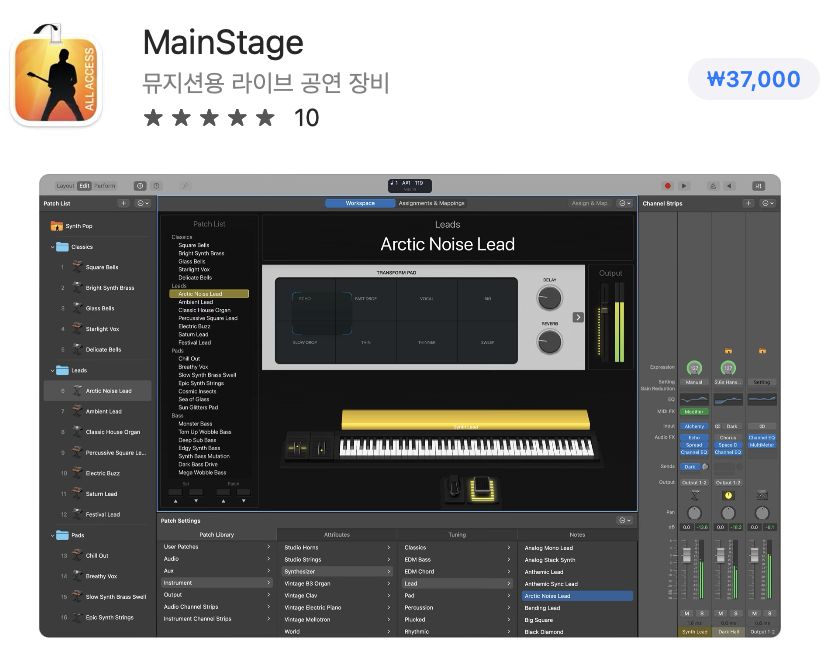
Task: Adjust the Synth Lead volume fader
Action: [x=687, y=555]
